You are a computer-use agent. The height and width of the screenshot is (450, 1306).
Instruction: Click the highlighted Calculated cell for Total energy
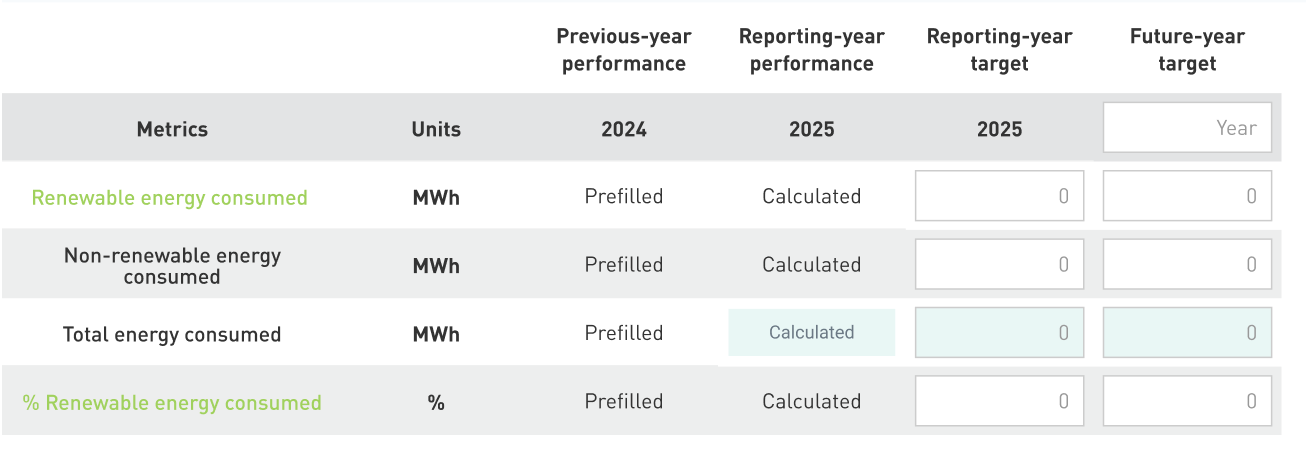pos(811,333)
